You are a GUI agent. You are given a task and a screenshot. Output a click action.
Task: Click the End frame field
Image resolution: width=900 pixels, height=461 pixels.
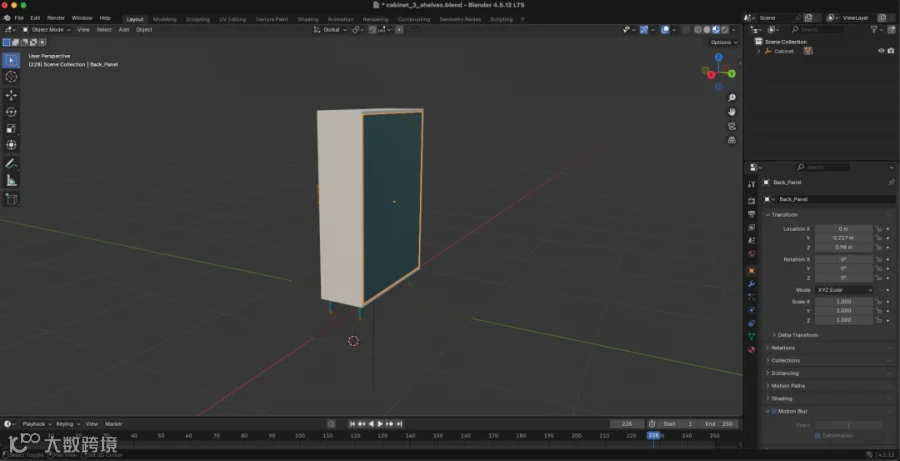coord(719,424)
